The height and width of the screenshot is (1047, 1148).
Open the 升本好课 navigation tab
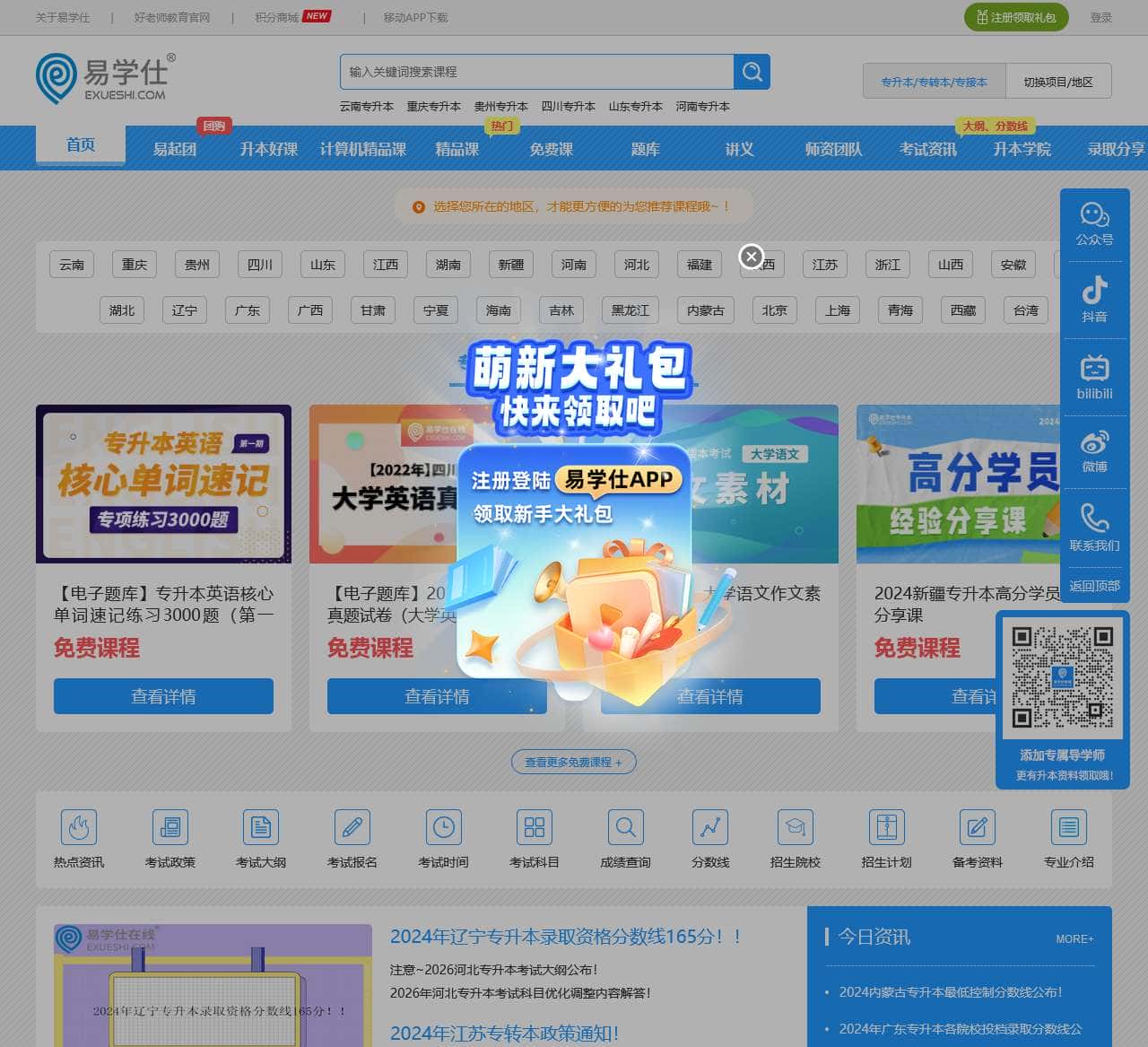click(269, 149)
